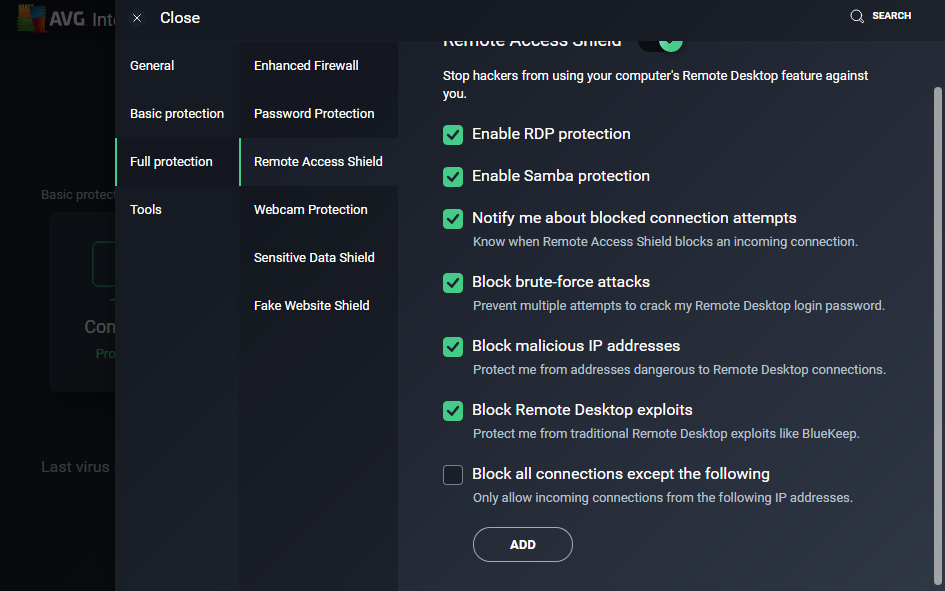Uncheck Enable RDP protection
The image size is (945, 591).
coord(453,134)
